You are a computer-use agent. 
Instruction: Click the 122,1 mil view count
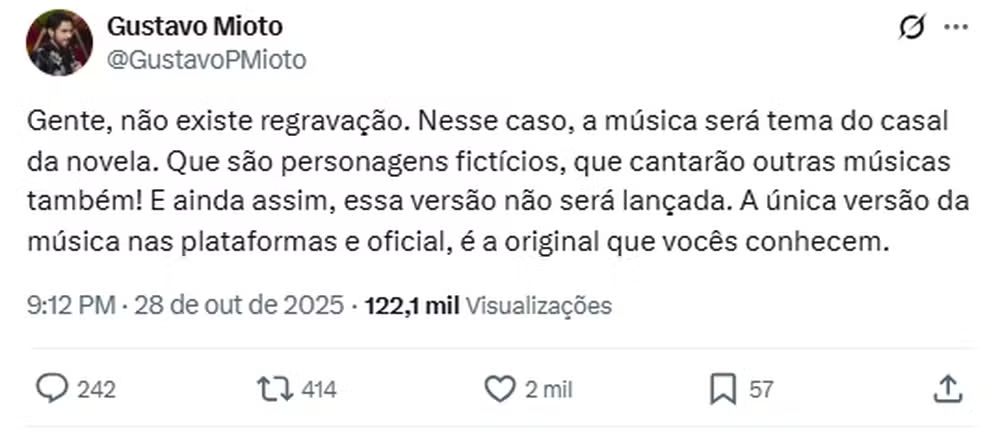(x=412, y=304)
